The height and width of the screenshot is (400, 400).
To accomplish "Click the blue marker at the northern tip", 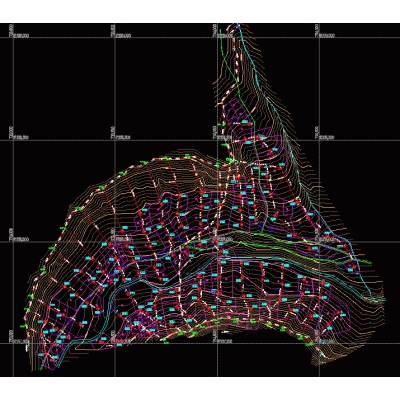I will coord(237,24).
